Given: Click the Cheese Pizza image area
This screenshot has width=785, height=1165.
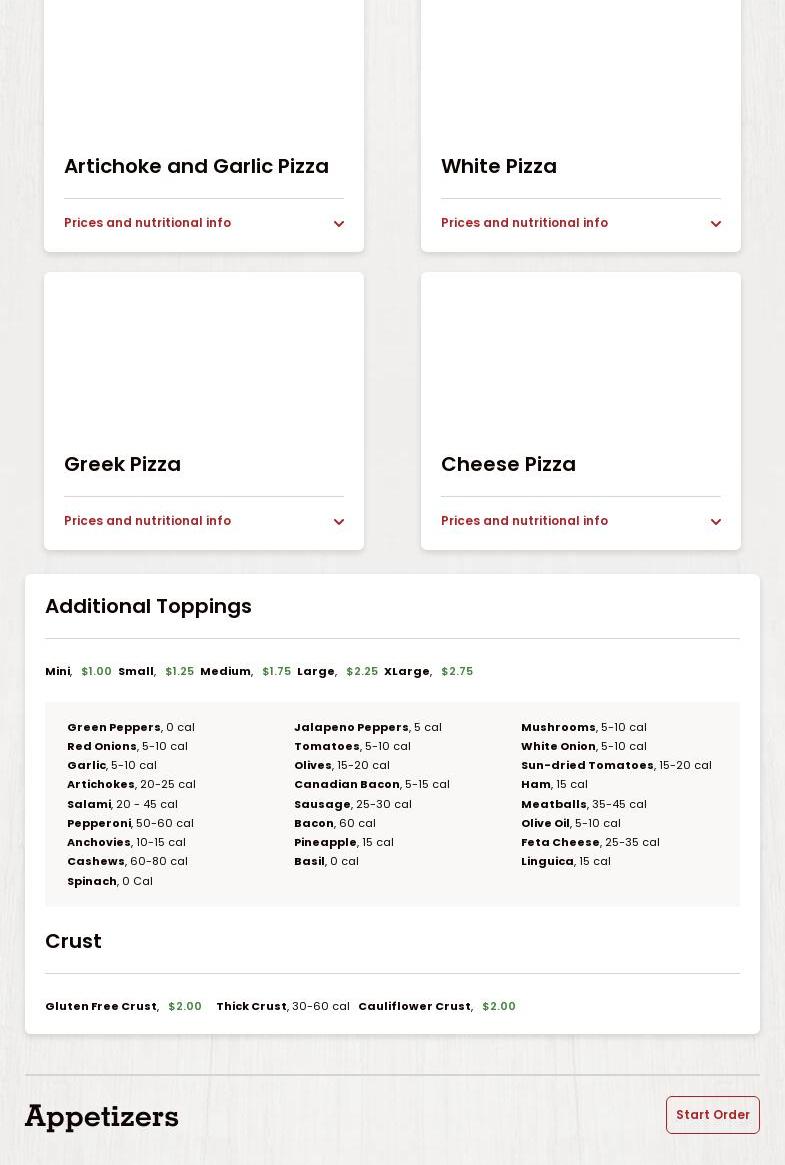Looking at the screenshot, I should coord(581,355).
